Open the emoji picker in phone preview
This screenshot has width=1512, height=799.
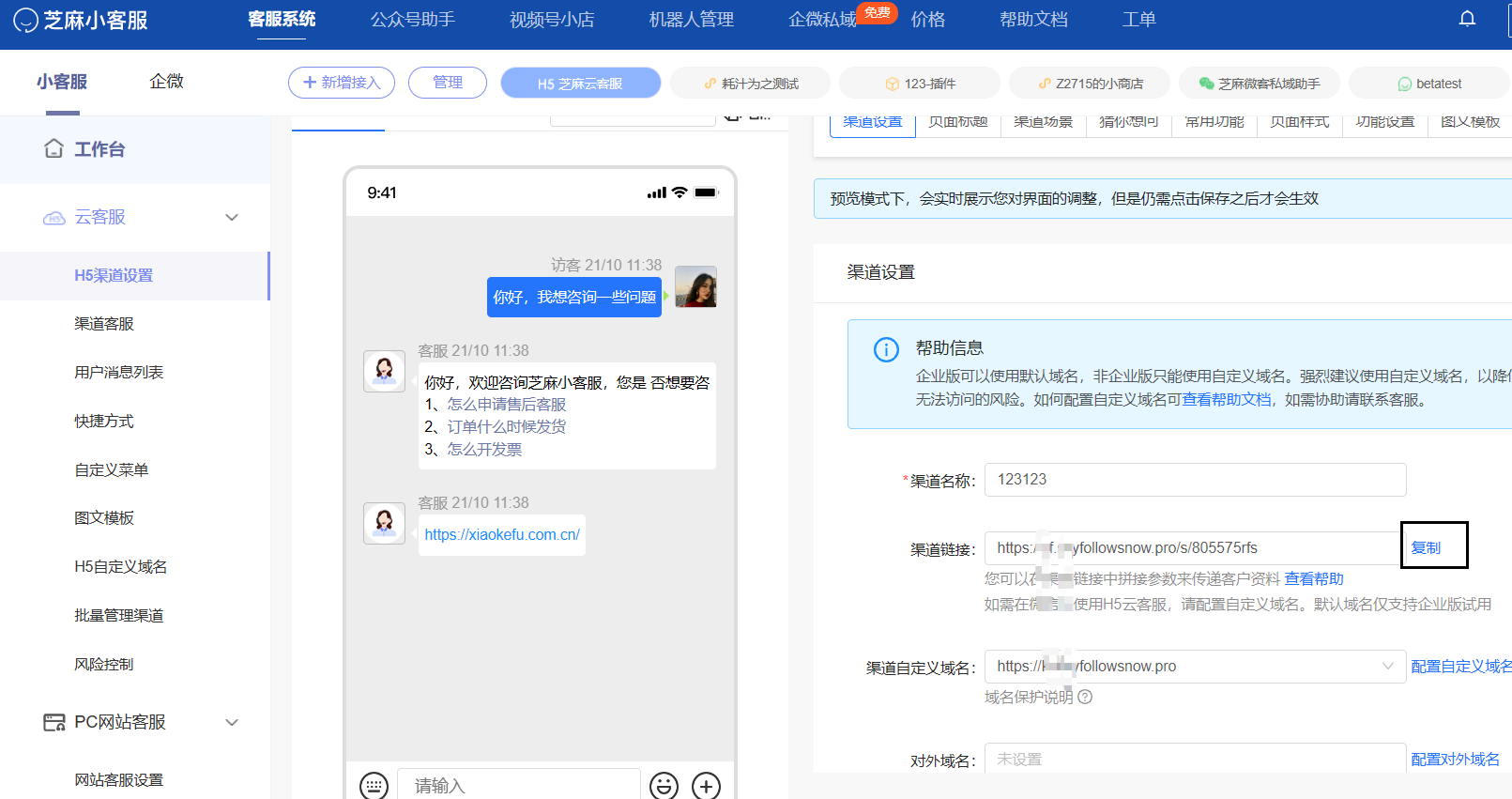(664, 785)
